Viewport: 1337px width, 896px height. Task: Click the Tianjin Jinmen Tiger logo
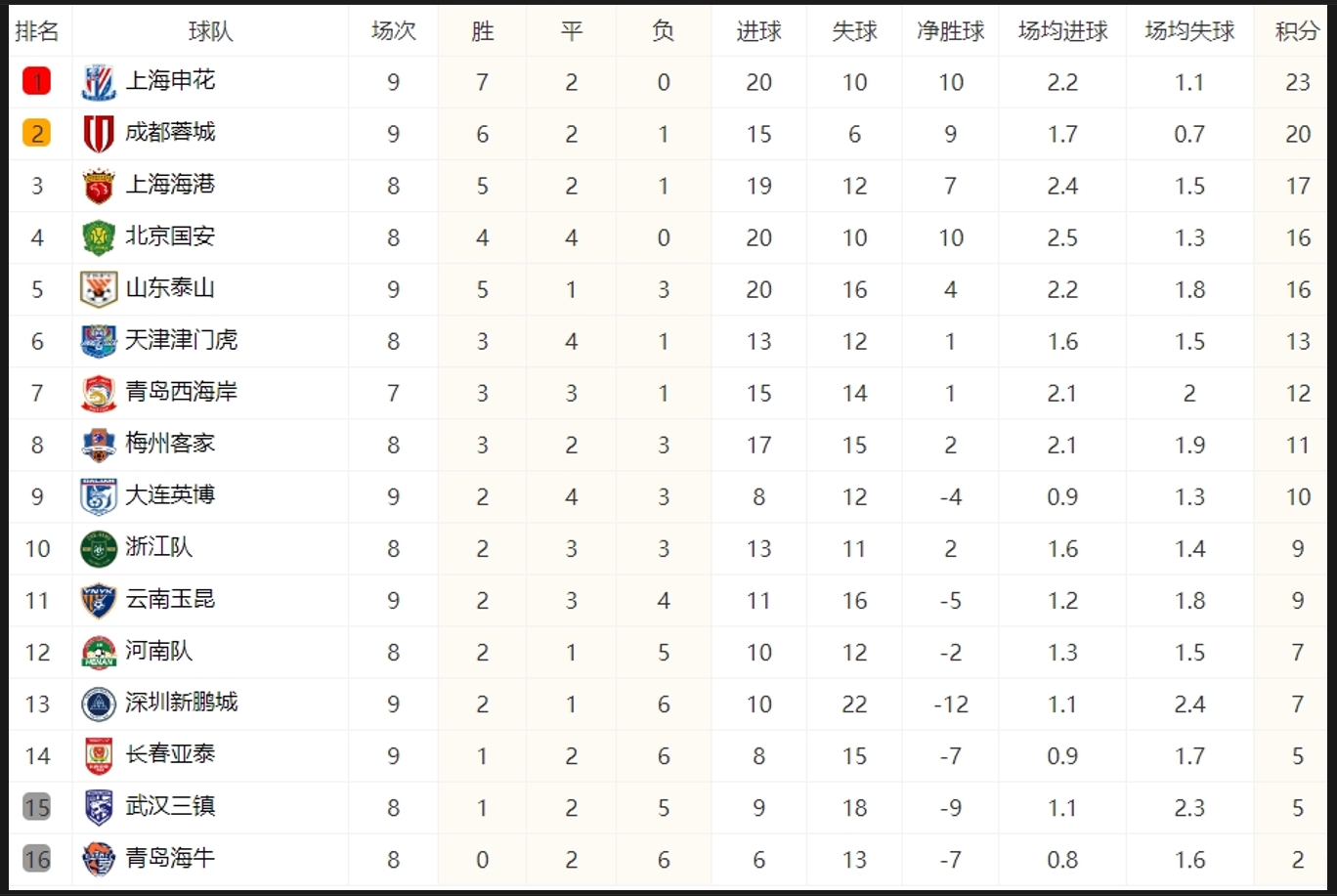(99, 342)
